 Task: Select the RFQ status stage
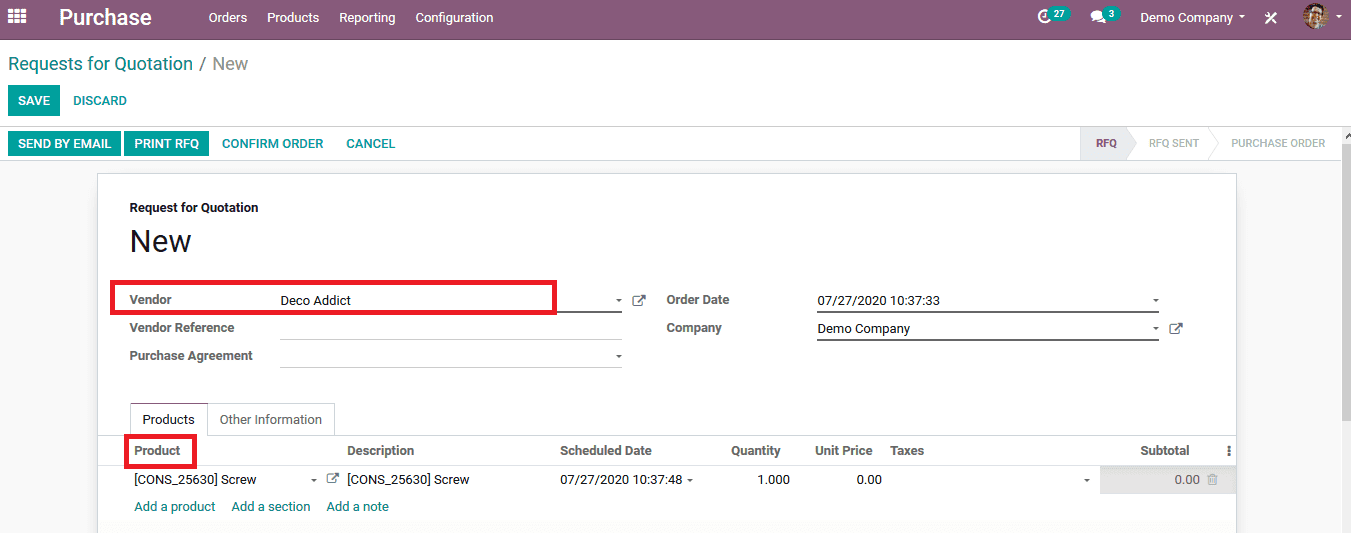tap(1106, 143)
